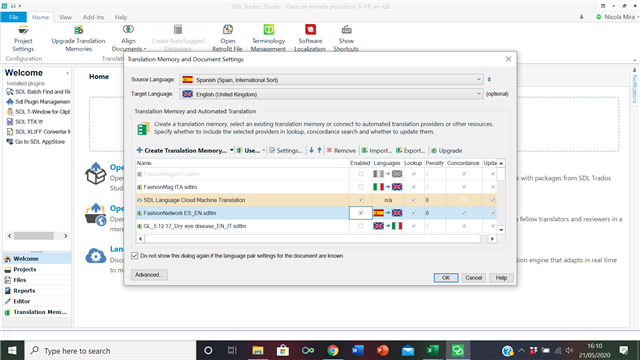Go to Editor view
Image resolution: width=640 pixels, height=360 pixels.
[x=37, y=301]
